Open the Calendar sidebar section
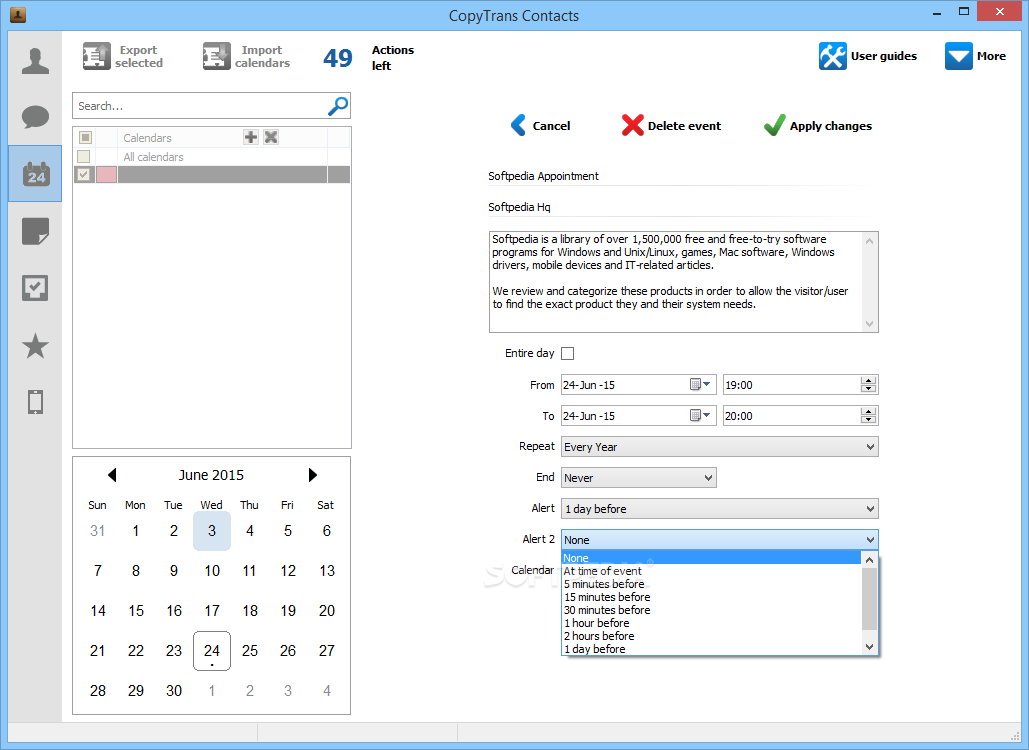 pyautogui.click(x=35, y=174)
